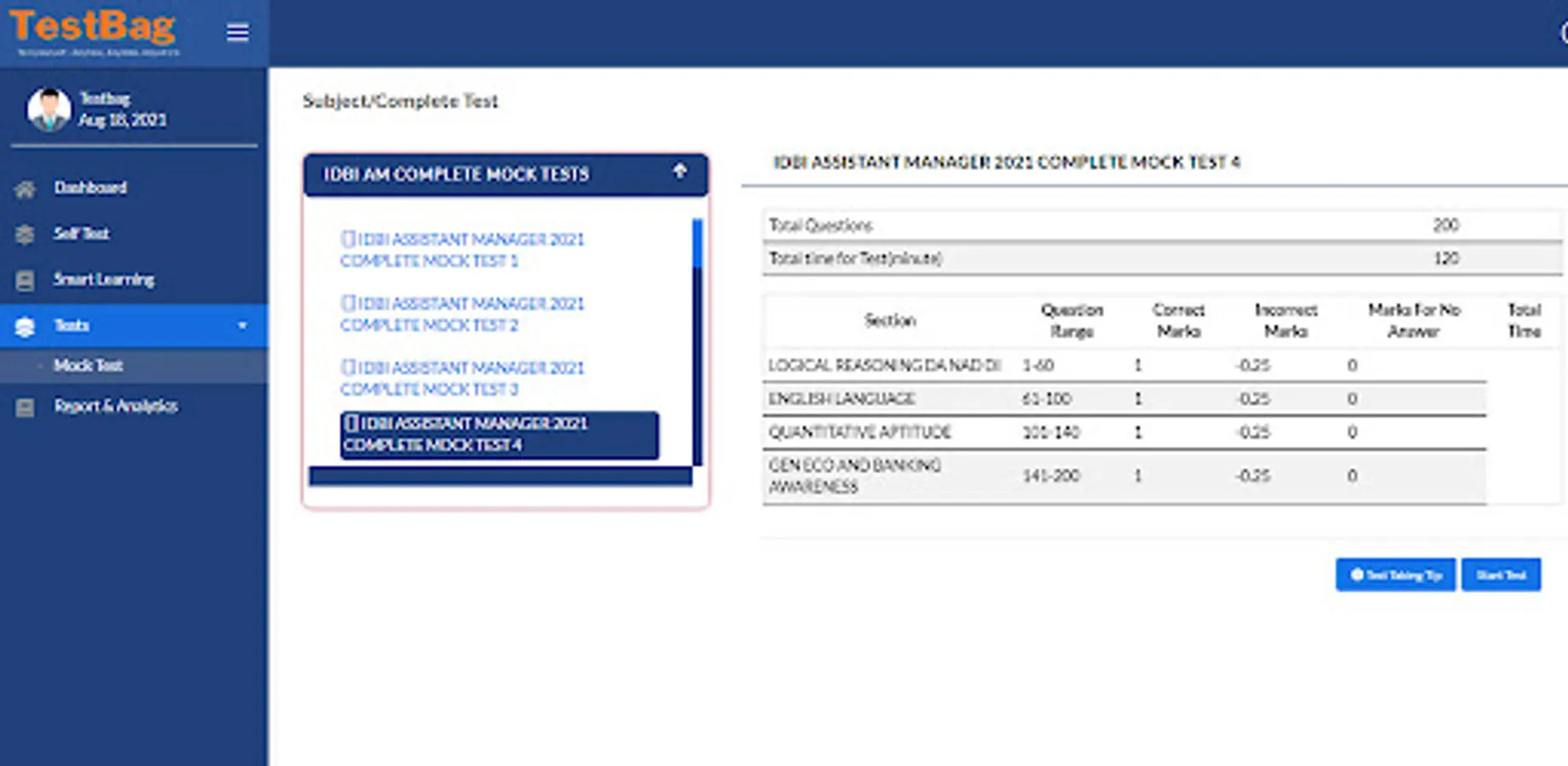Click the question range 1-60 cell
This screenshot has height=766, width=1568.
point(1038,365)
